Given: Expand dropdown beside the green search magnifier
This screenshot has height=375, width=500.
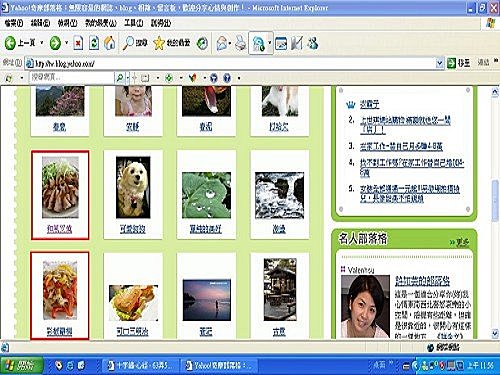Looking at the screenshot, I should coord(128,78).
